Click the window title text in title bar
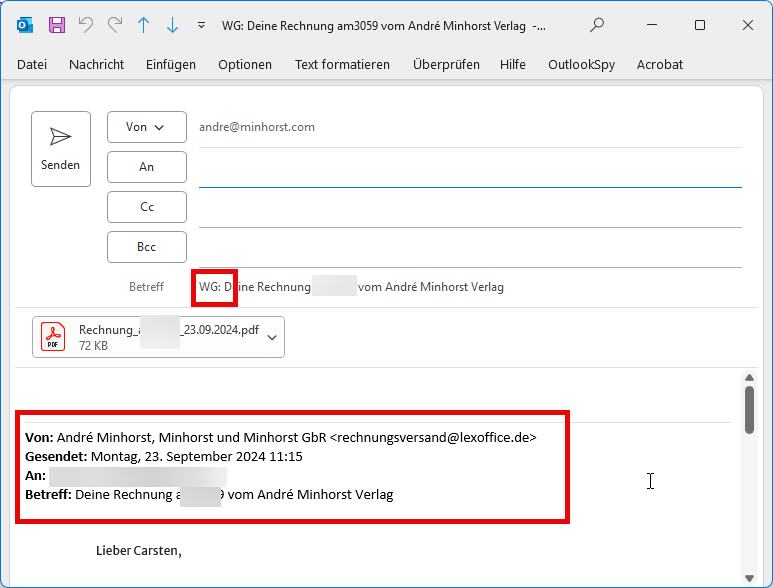The width and height of the screenshot is (773, 588). click(384, 26)
